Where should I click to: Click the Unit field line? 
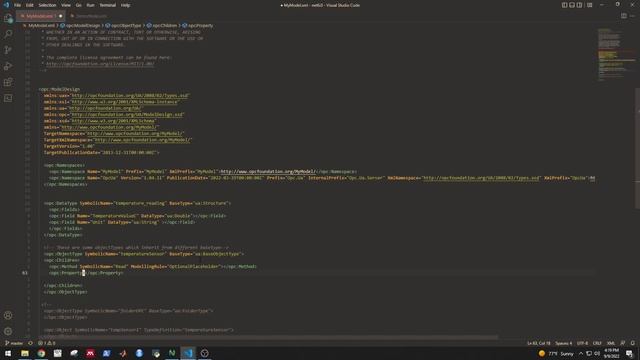[122, 222]
